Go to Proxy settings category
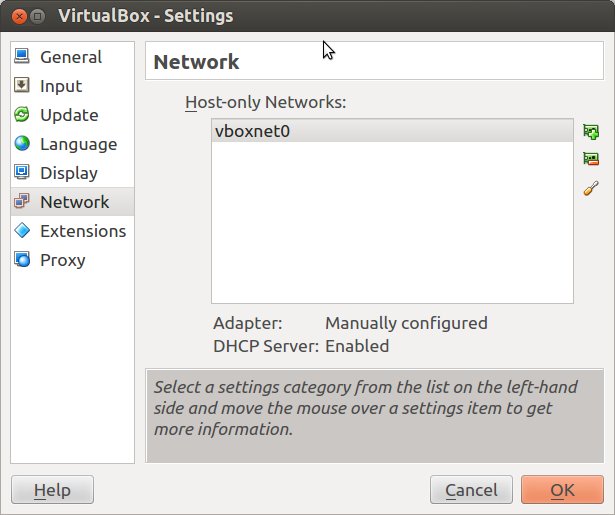This screenshot has width=615, height=515. pos(73,260)
